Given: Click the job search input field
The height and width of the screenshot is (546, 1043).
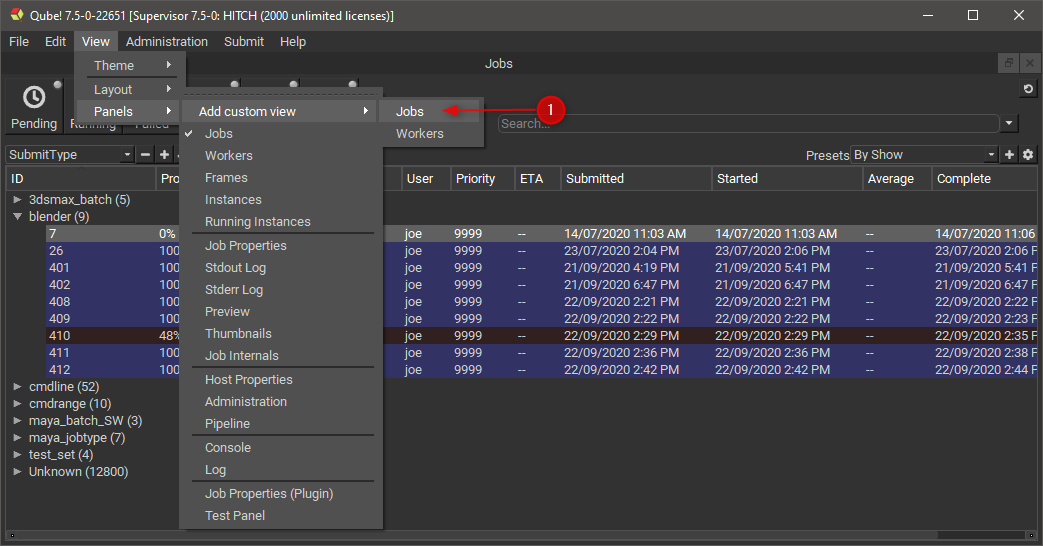Looking at the screenshot, I should tap(748, 124).
